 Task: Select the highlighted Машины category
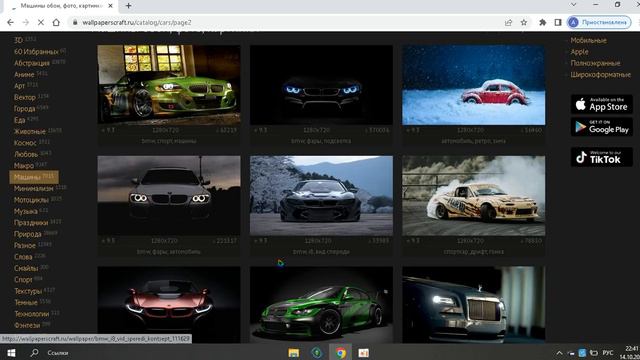[34, 177]
